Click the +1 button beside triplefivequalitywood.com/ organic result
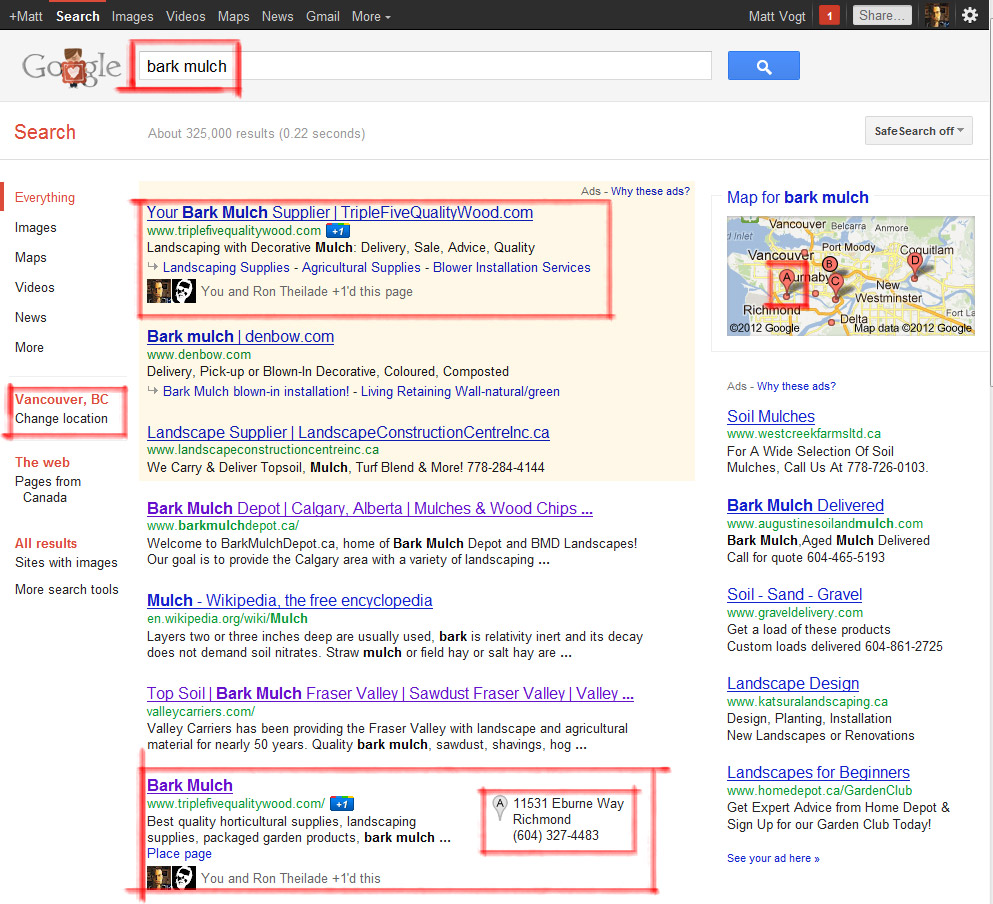 342,804
